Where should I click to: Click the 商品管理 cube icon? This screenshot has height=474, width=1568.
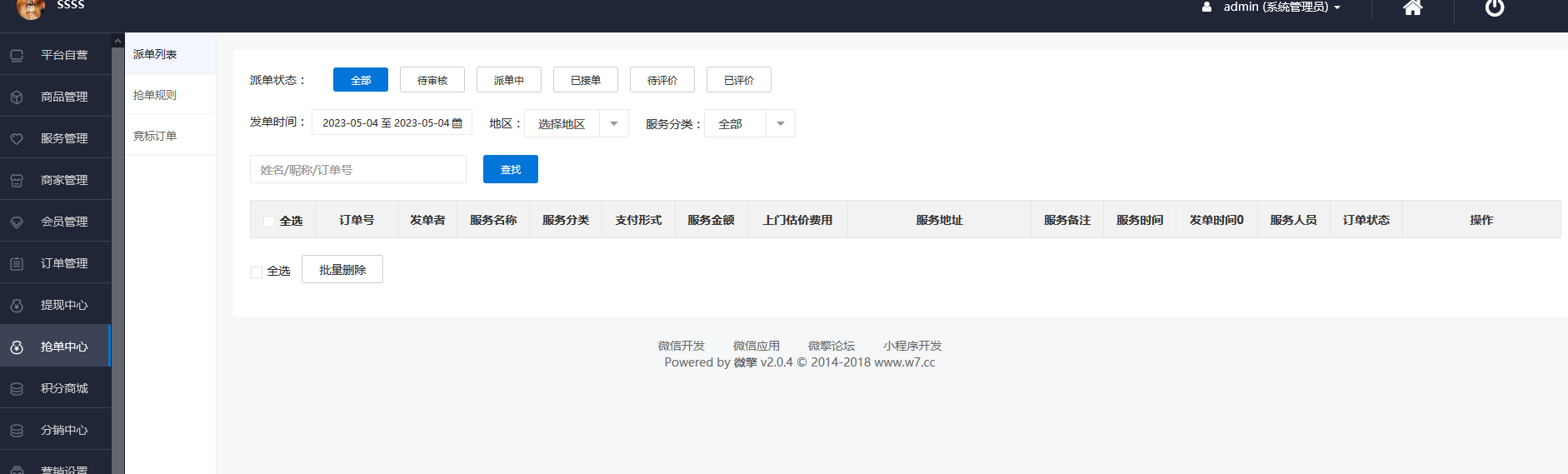pos(17,97)
